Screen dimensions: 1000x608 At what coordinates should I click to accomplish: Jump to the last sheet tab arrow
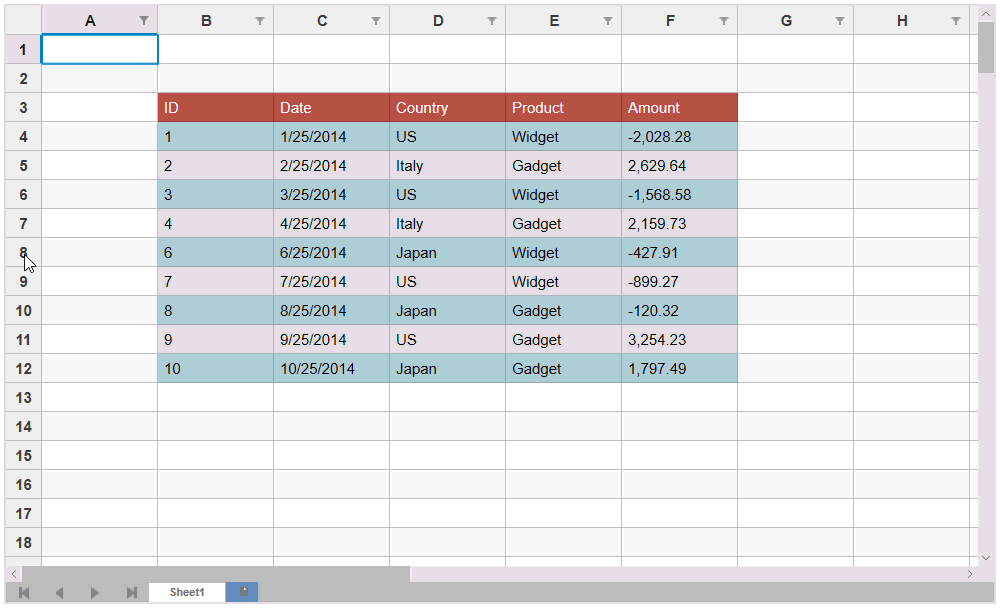point(131,593)
